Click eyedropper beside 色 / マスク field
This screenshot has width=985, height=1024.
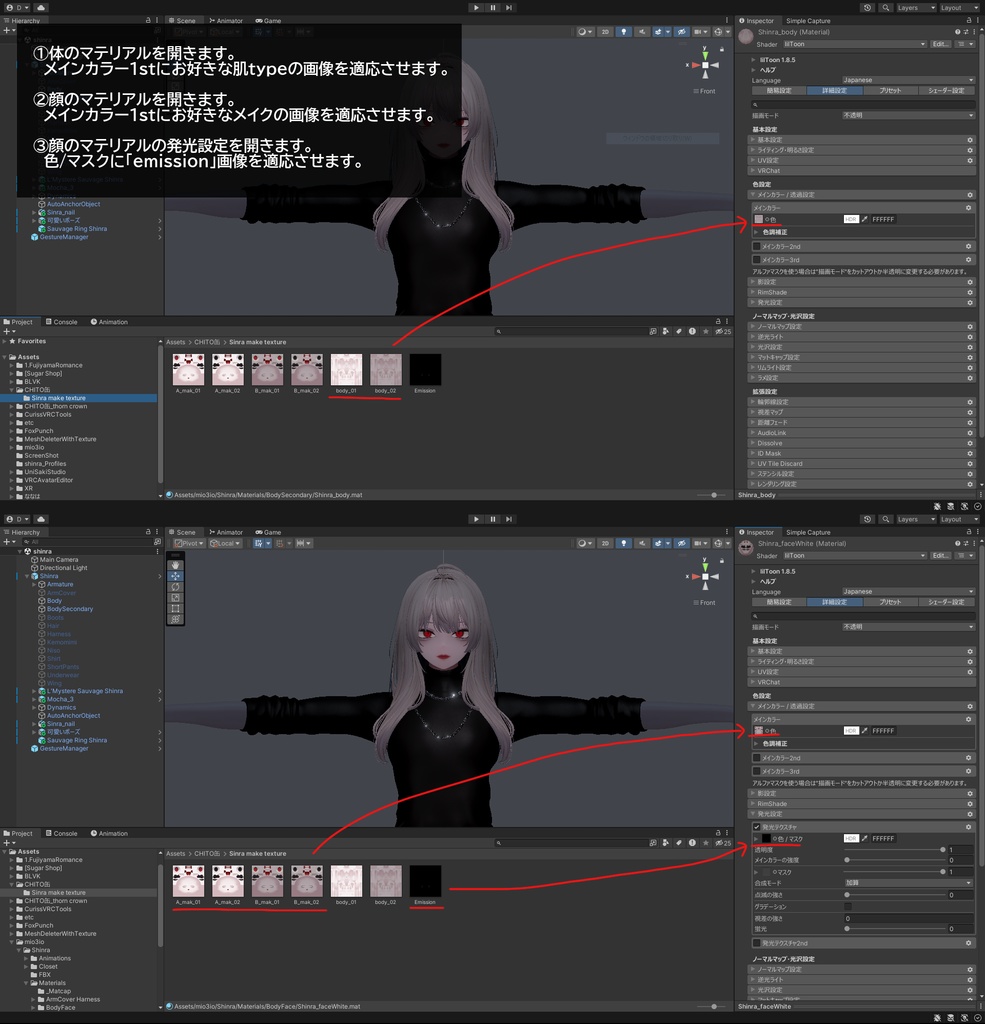pyautogui.click(x=865, y=839)
